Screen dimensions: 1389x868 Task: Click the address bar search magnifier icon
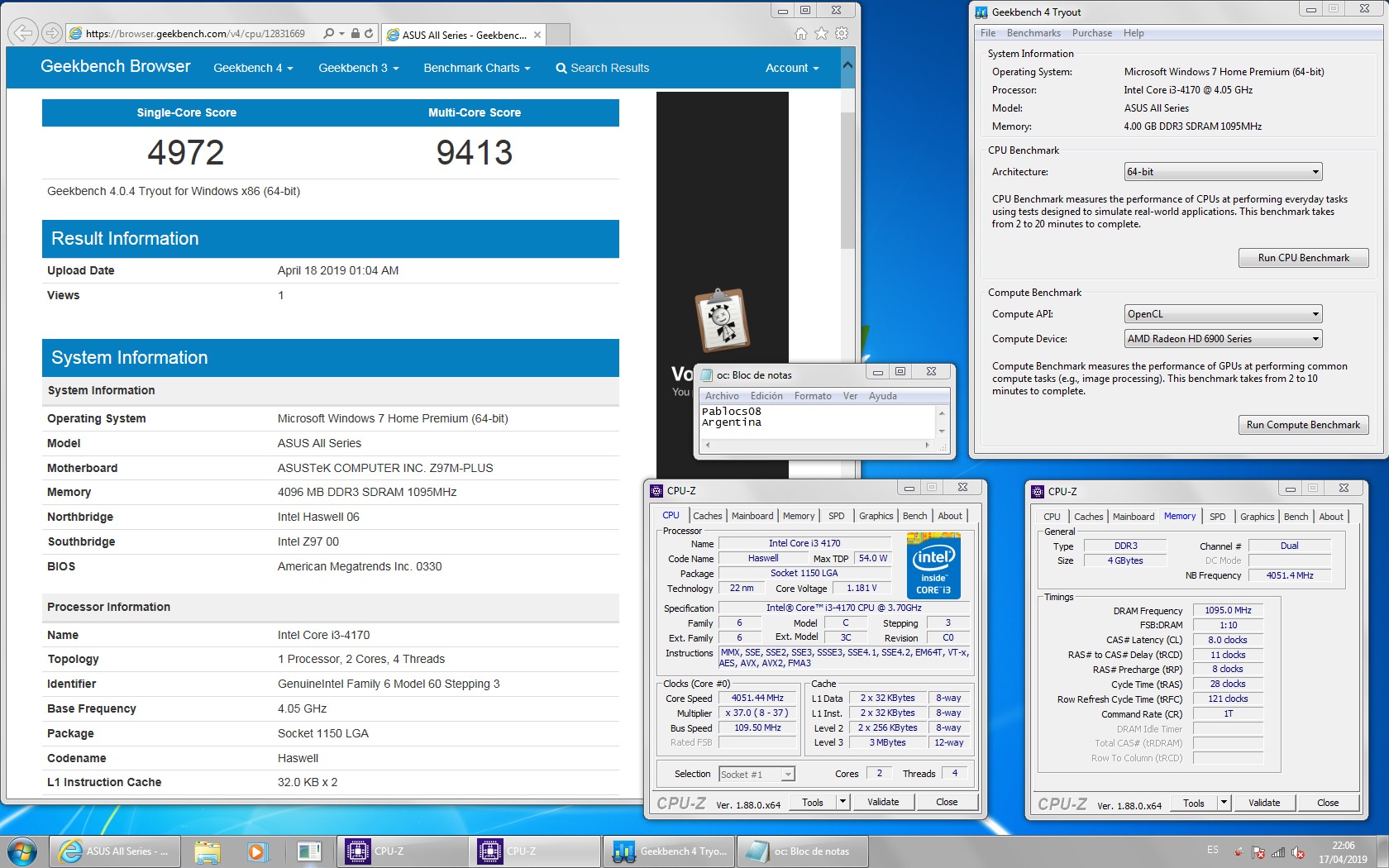pyautogui.click(x=329, y=34)
